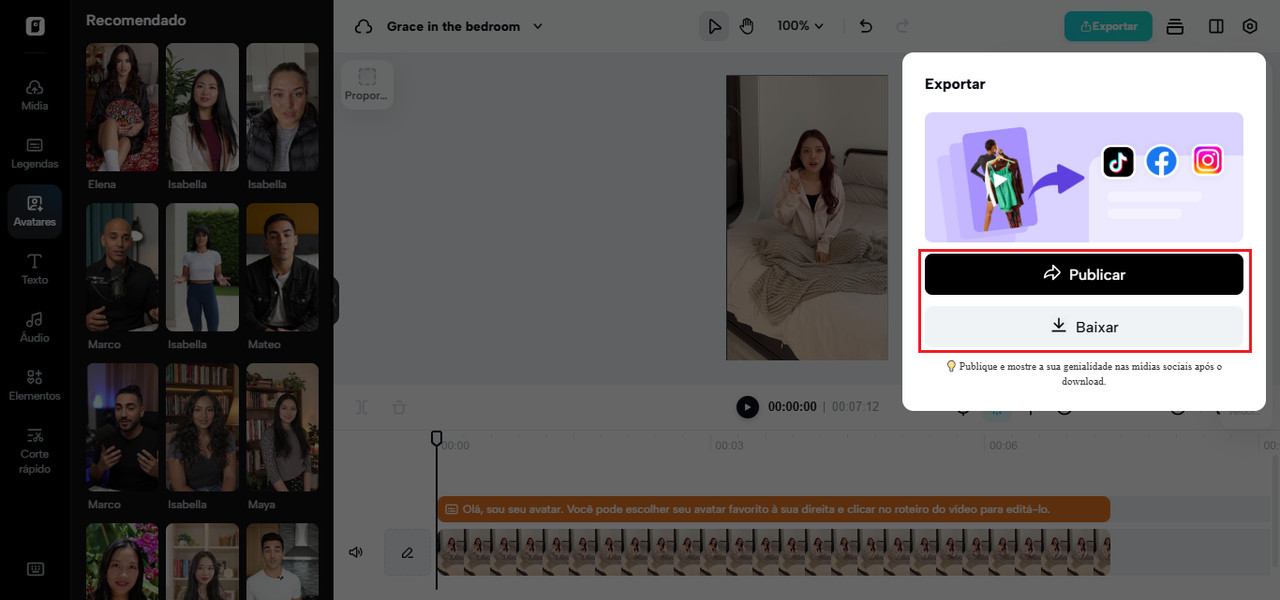Open keyboard shortcuts icon at sidebar bottom

pyautogui.click(x=35, y=569)
